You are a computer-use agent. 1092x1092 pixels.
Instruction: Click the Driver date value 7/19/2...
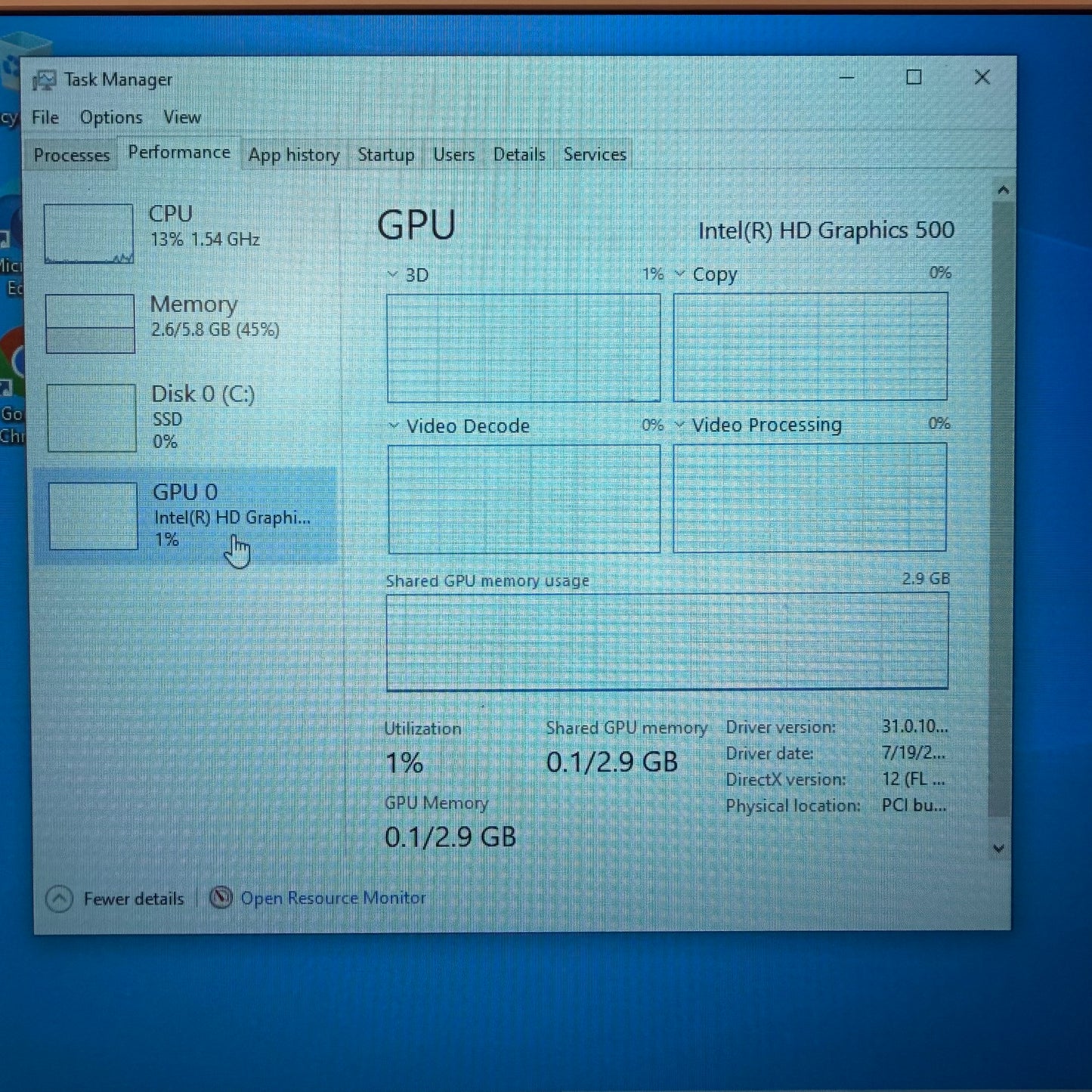(x=913, y=753)
